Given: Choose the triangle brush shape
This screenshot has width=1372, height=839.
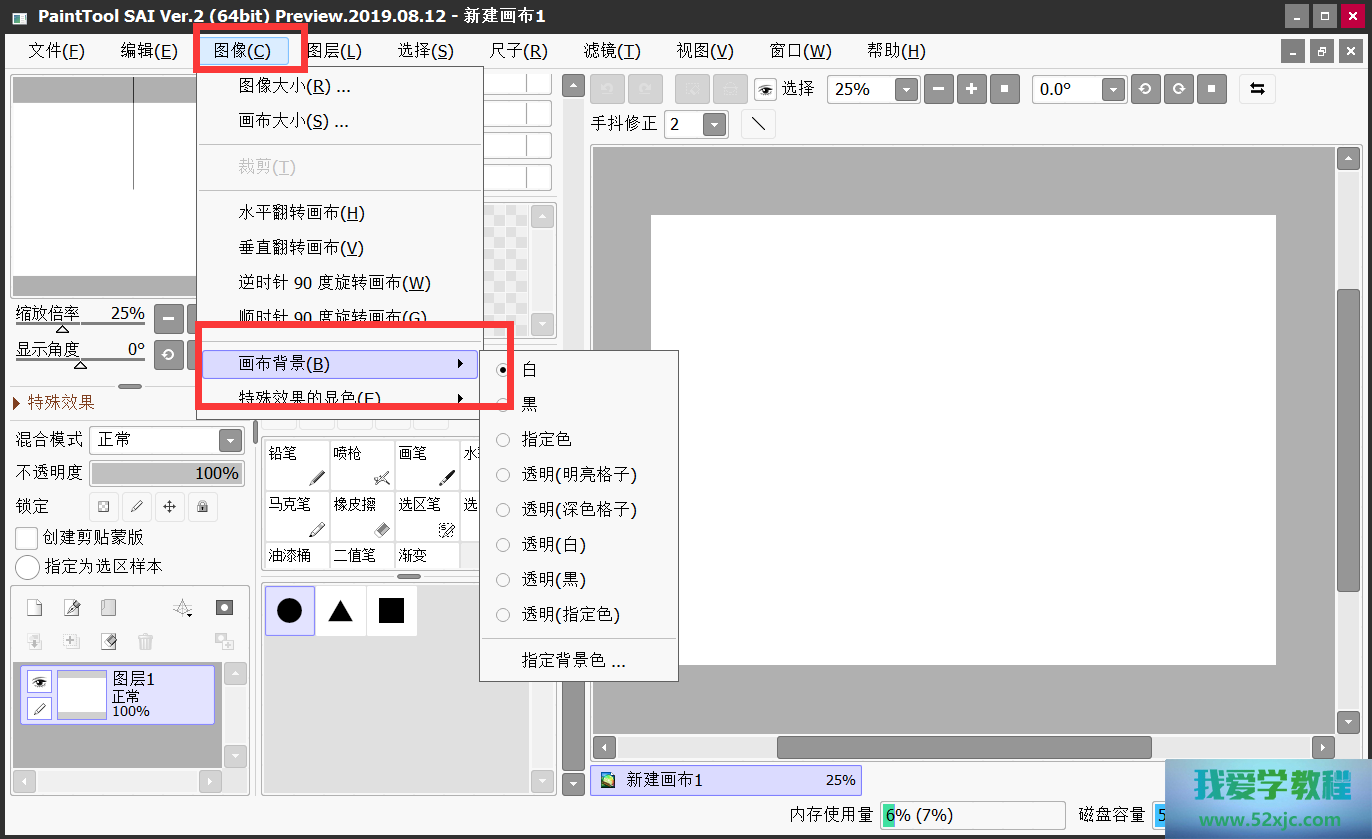Looking at the screenshot, I should tap(340, 611).
